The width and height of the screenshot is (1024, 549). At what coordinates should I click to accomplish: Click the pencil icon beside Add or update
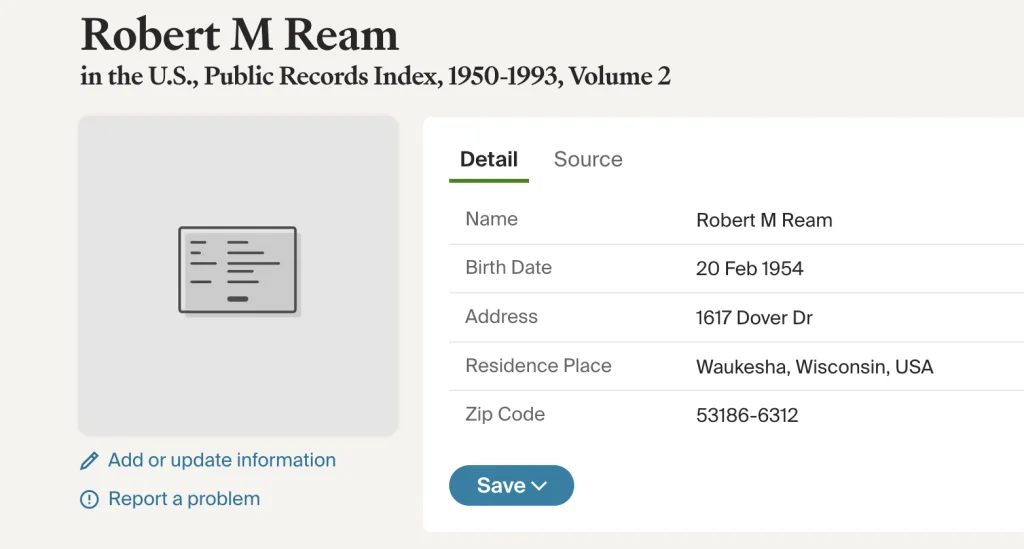pyautogui.click(x=90, y=461)
